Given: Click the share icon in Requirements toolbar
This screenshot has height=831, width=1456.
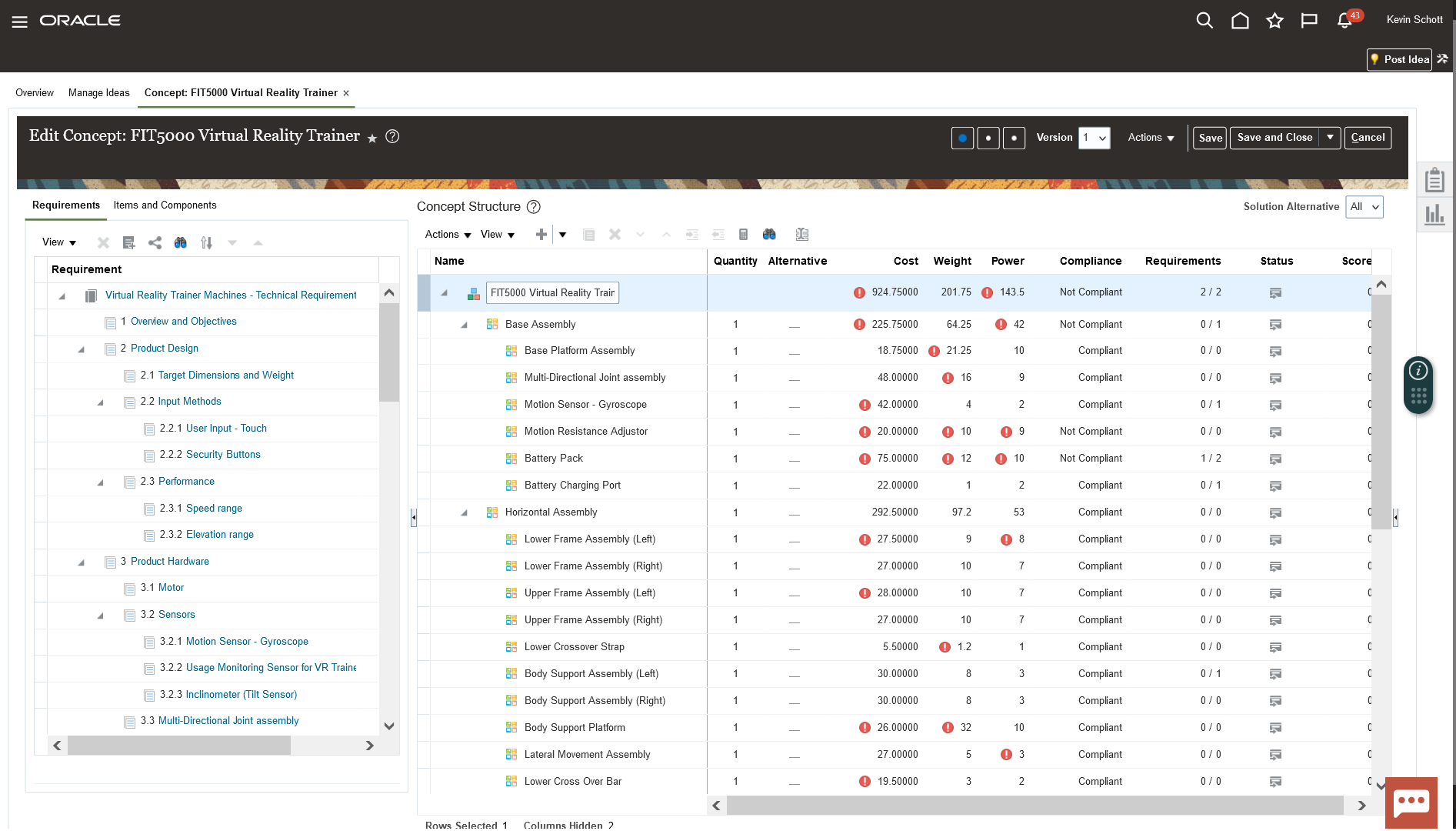Looking at the screenshot, I should (x=155, y=243).
